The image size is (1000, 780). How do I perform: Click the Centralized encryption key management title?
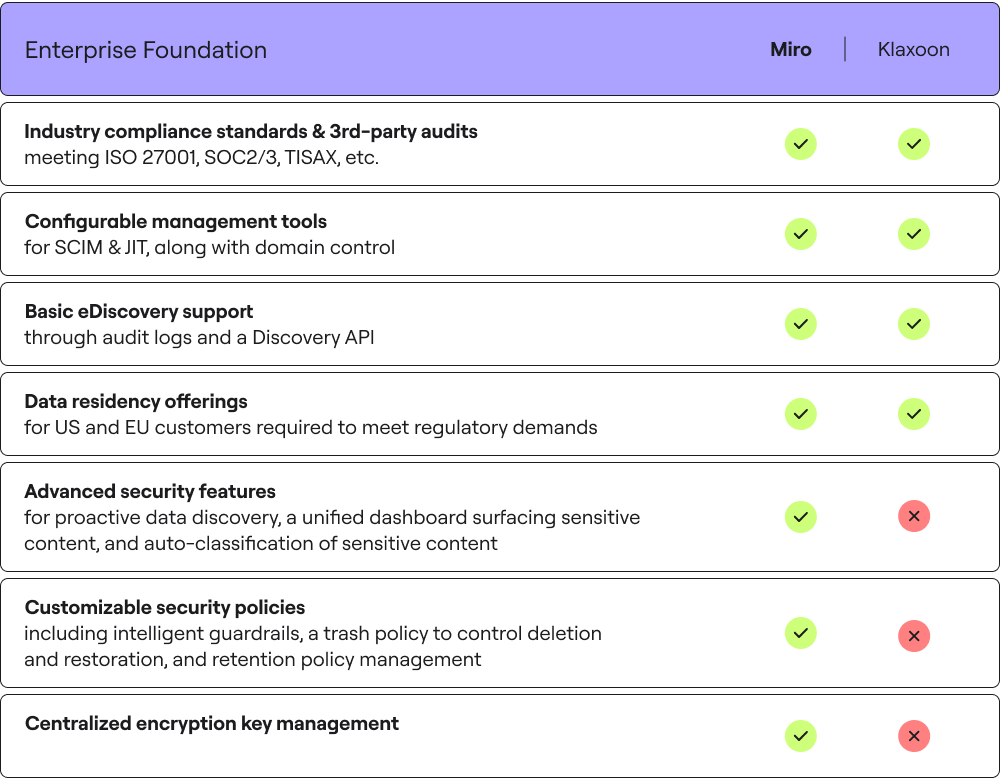tap(212, 723)
